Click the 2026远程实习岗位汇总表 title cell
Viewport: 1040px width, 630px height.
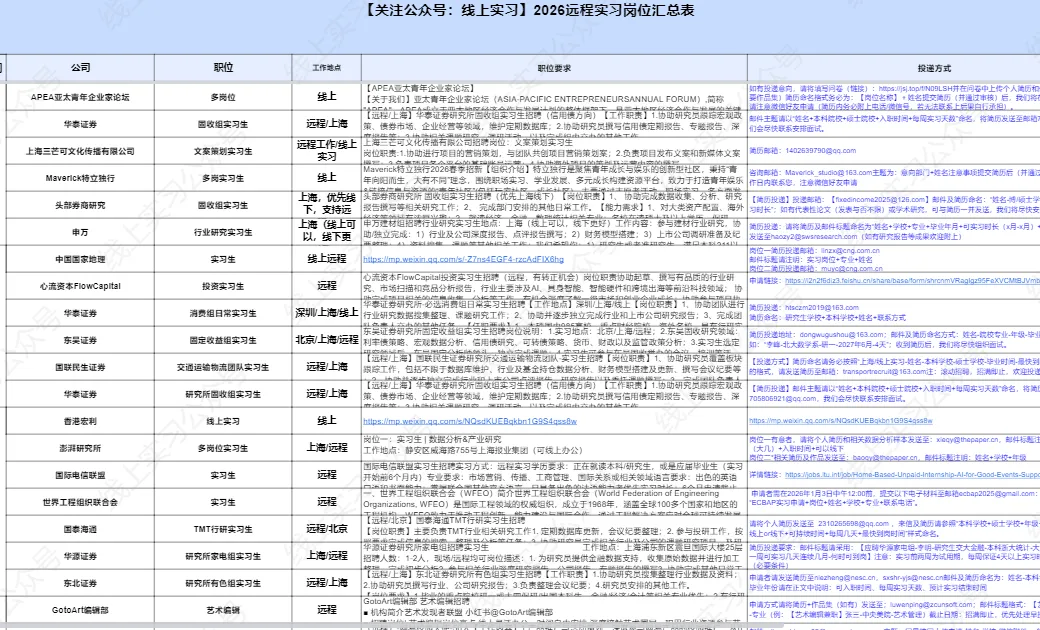pos(520,10)
